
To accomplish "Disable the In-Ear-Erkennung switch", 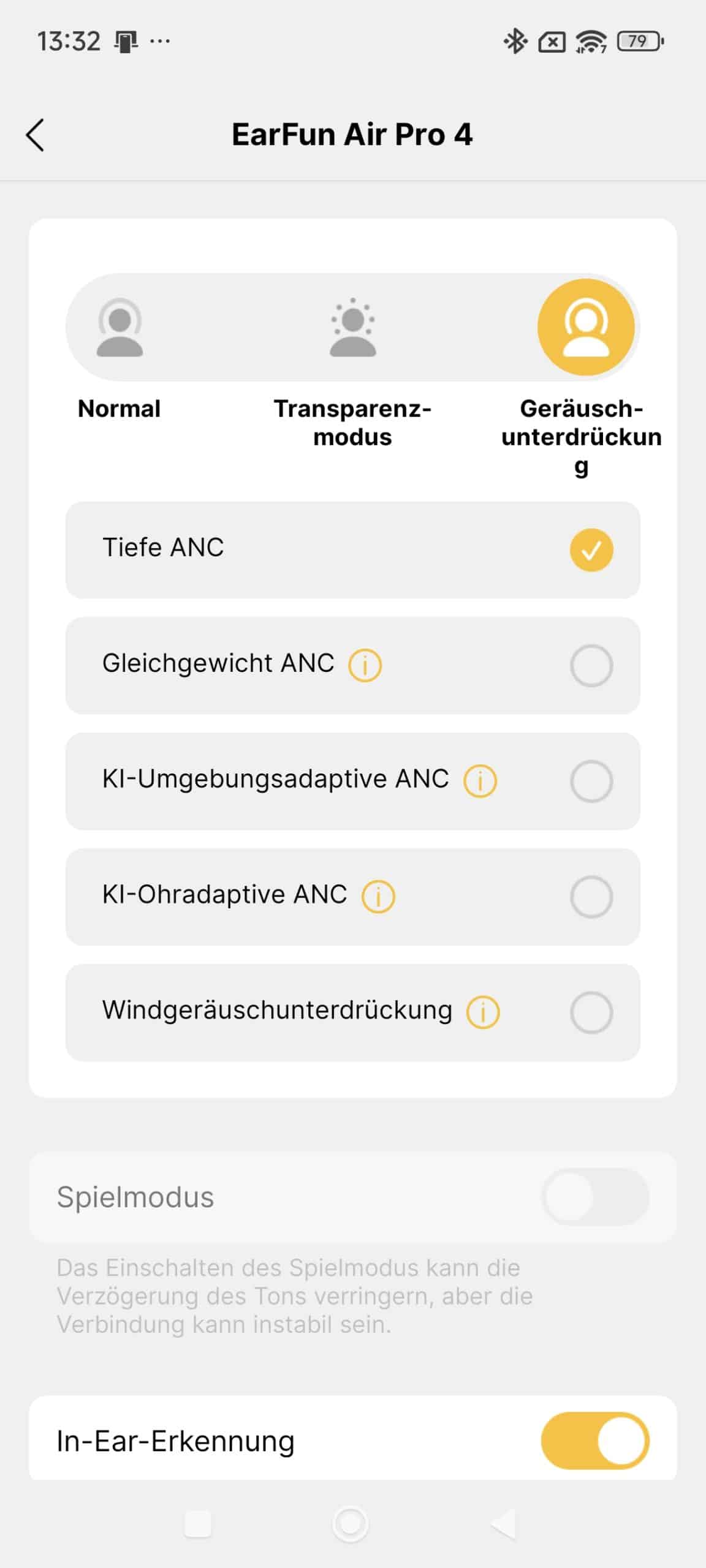I will (595, 1441).
